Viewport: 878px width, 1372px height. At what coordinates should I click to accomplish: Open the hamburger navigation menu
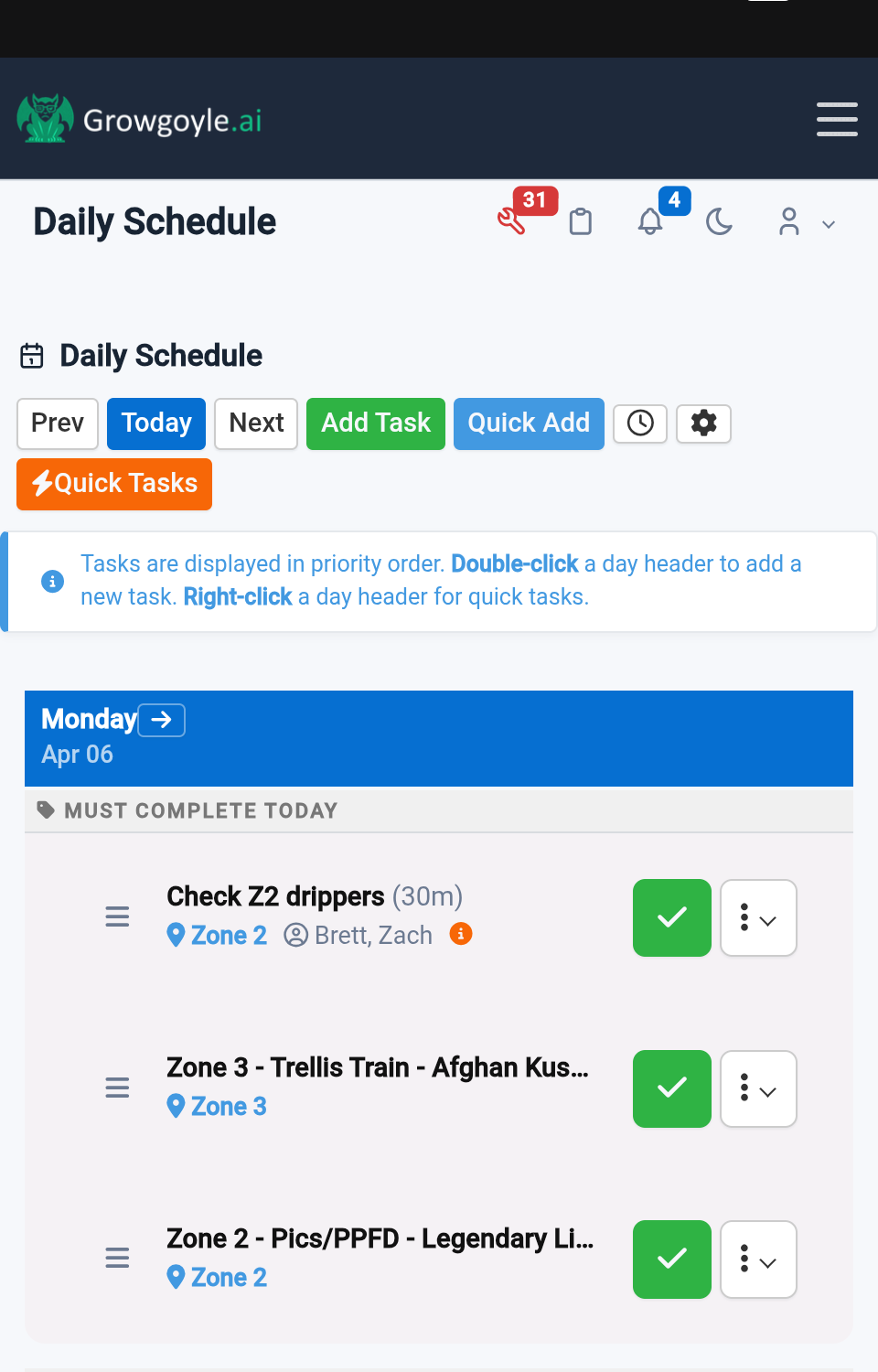click(x=837, y=119)
